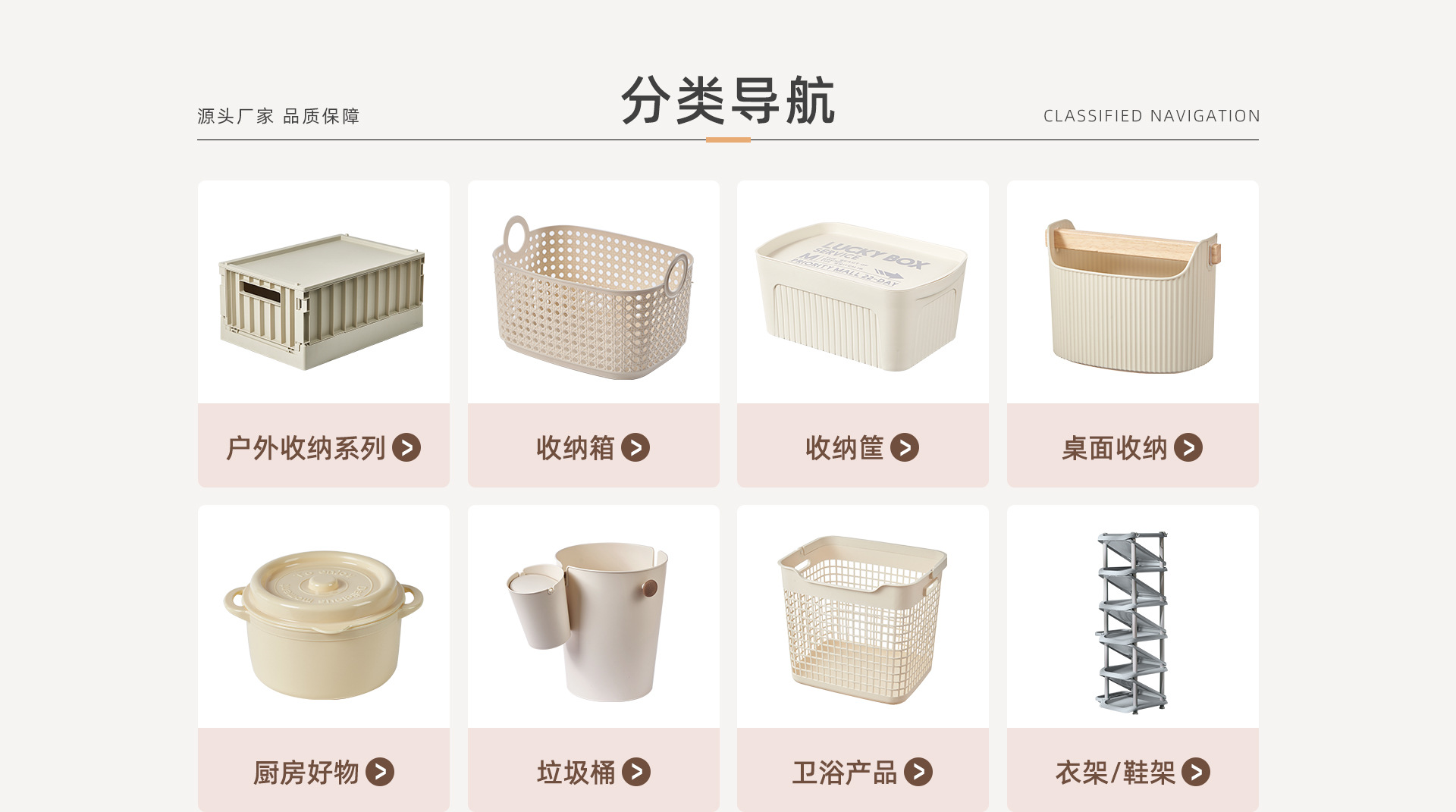The height and width of the screenshot is (812, 1456).
Task: Click the arrow icon beside 户外收纳系列
Action: [x=406, y=447]
